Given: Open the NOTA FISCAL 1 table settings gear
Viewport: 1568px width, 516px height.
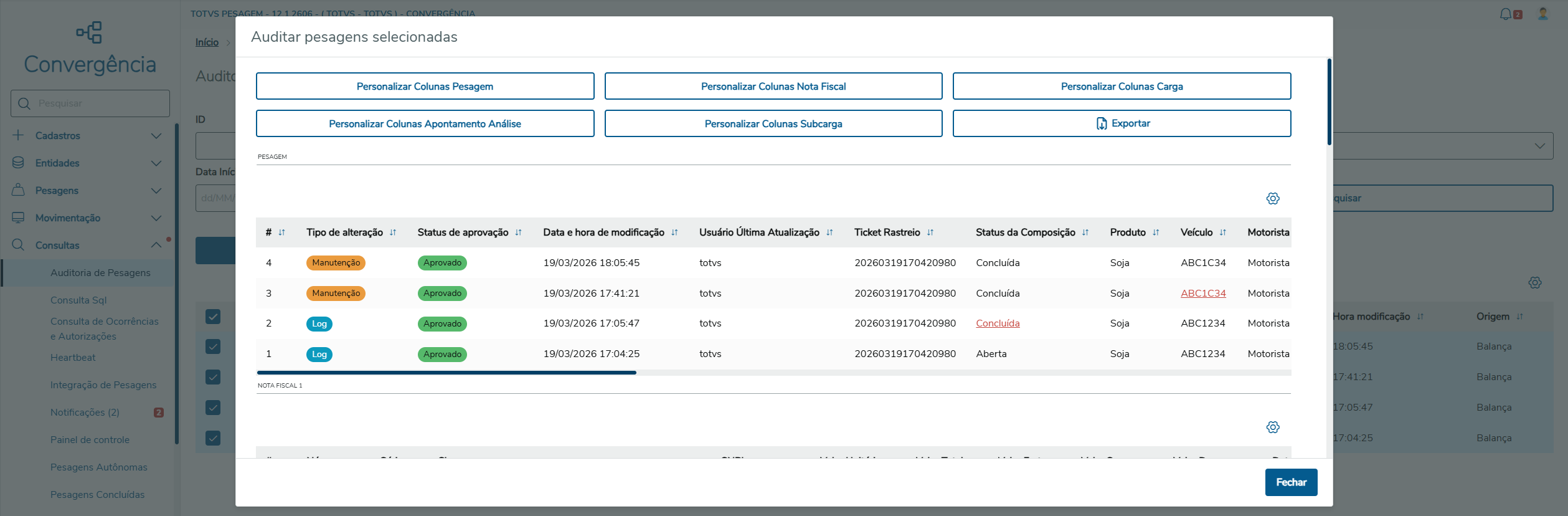Looking at the screenshot, I should [1273, 427].
